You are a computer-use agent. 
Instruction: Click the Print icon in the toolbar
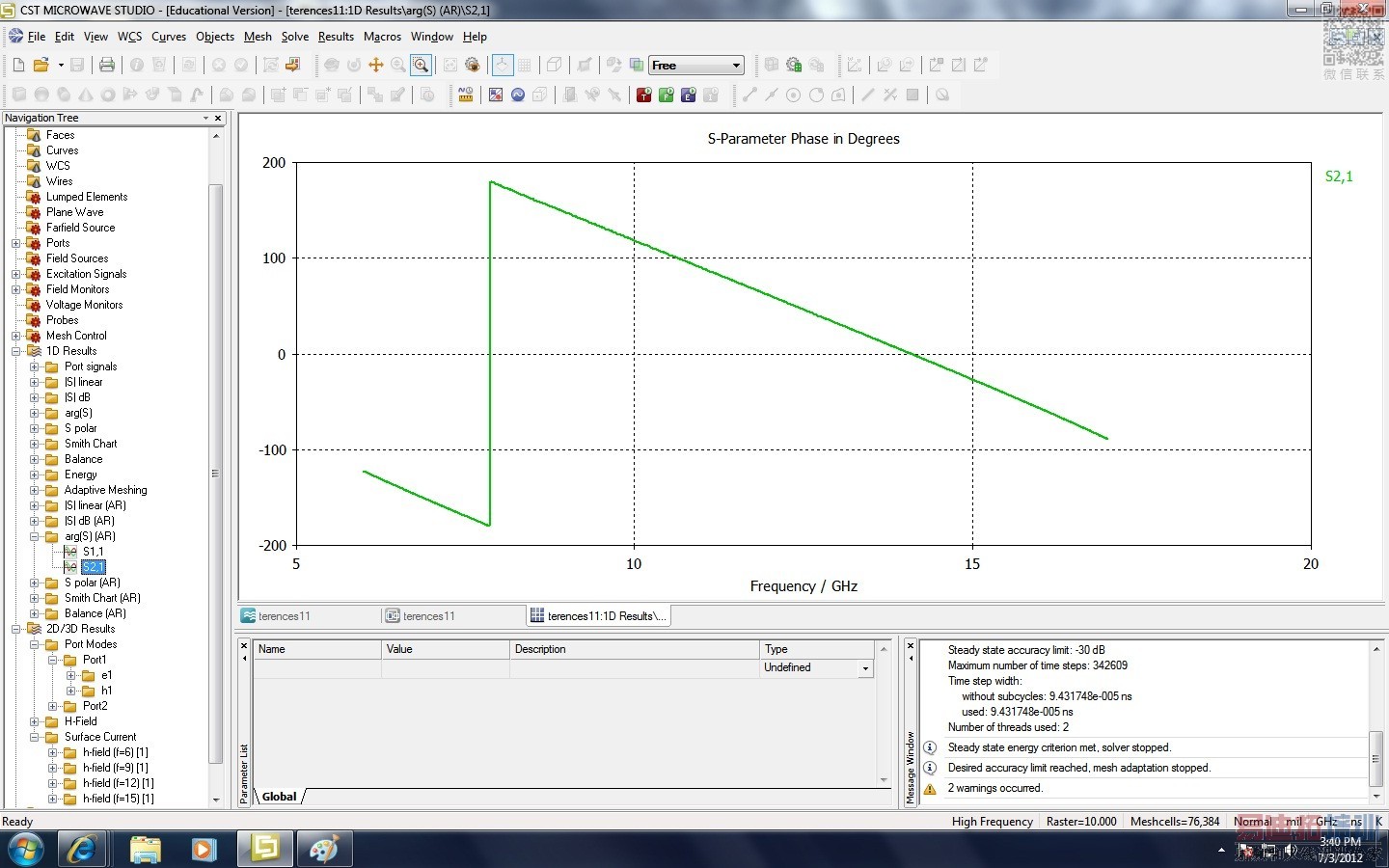(107, 66)
